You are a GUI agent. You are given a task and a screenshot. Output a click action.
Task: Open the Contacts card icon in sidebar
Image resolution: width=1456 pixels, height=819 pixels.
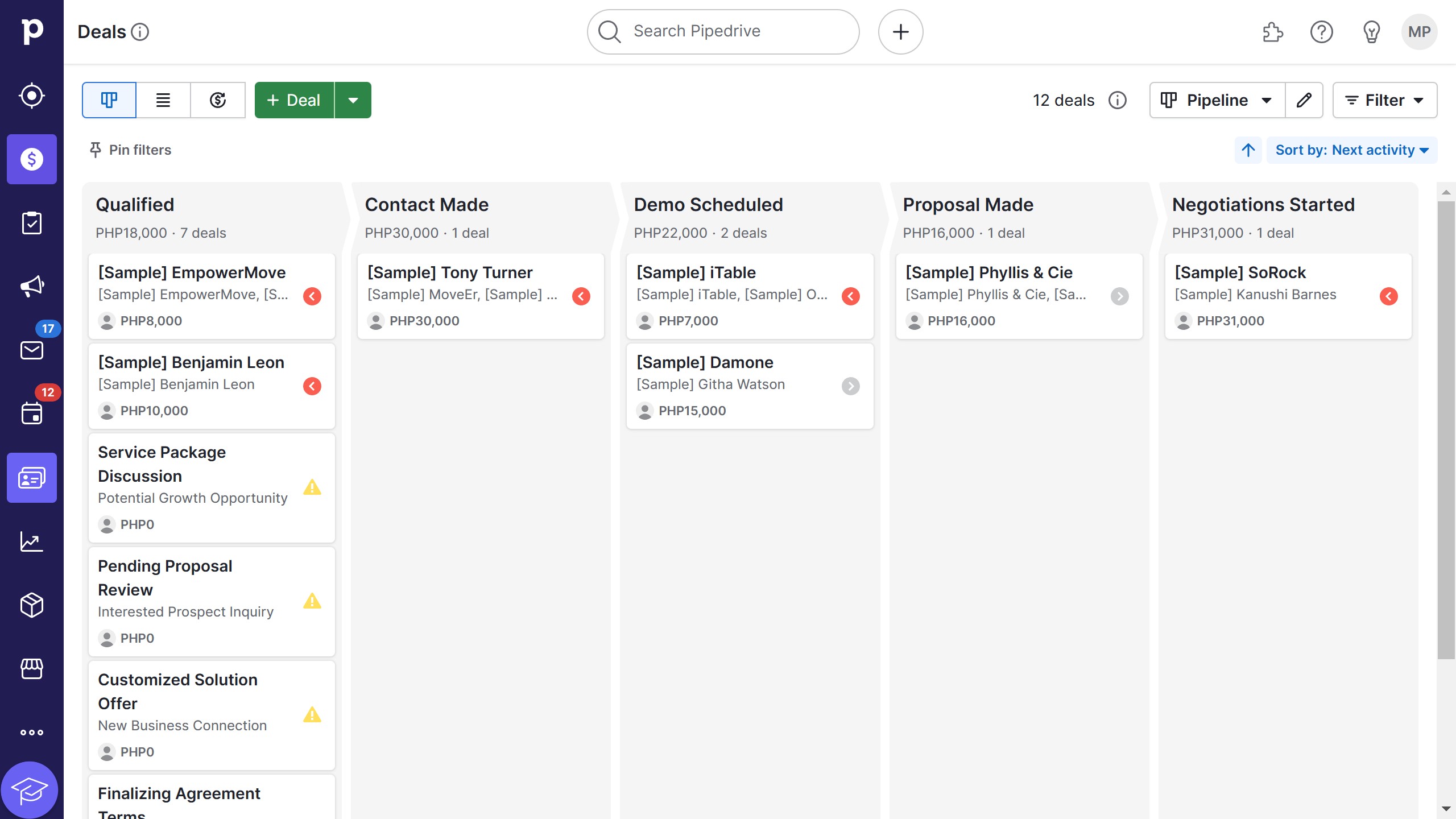[x=32, y=478]
